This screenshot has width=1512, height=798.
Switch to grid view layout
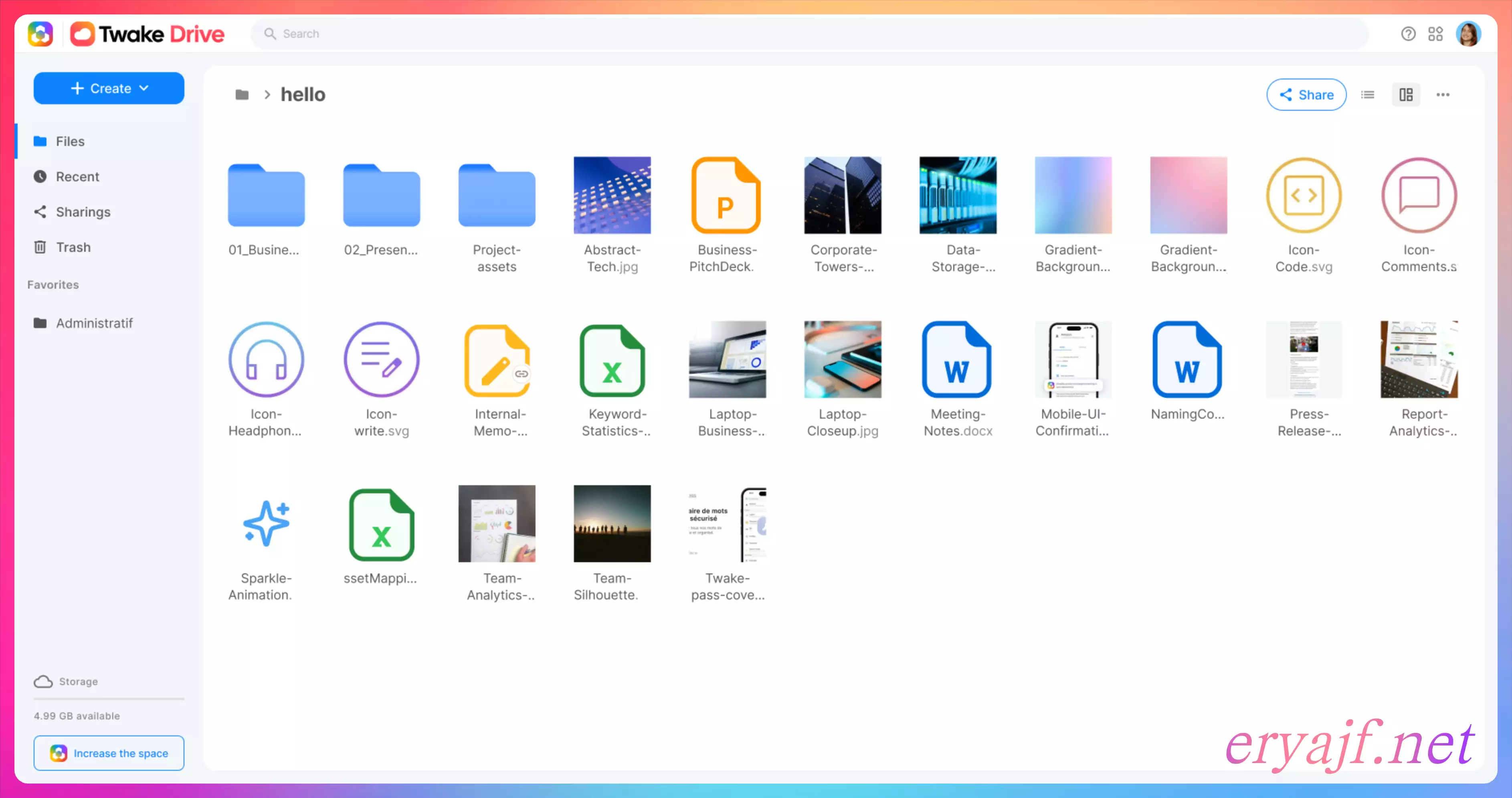(1406, 95)
